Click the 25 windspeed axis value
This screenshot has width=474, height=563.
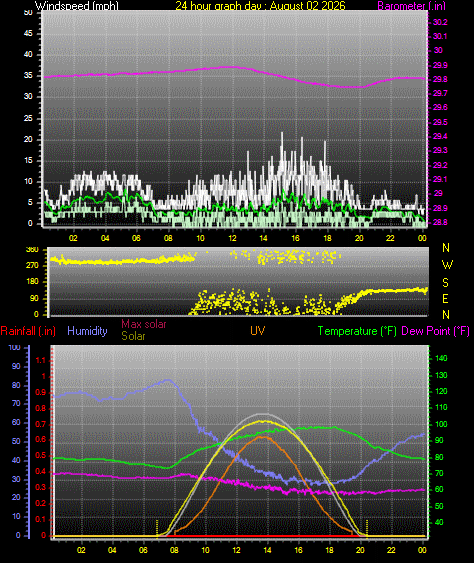28,118
